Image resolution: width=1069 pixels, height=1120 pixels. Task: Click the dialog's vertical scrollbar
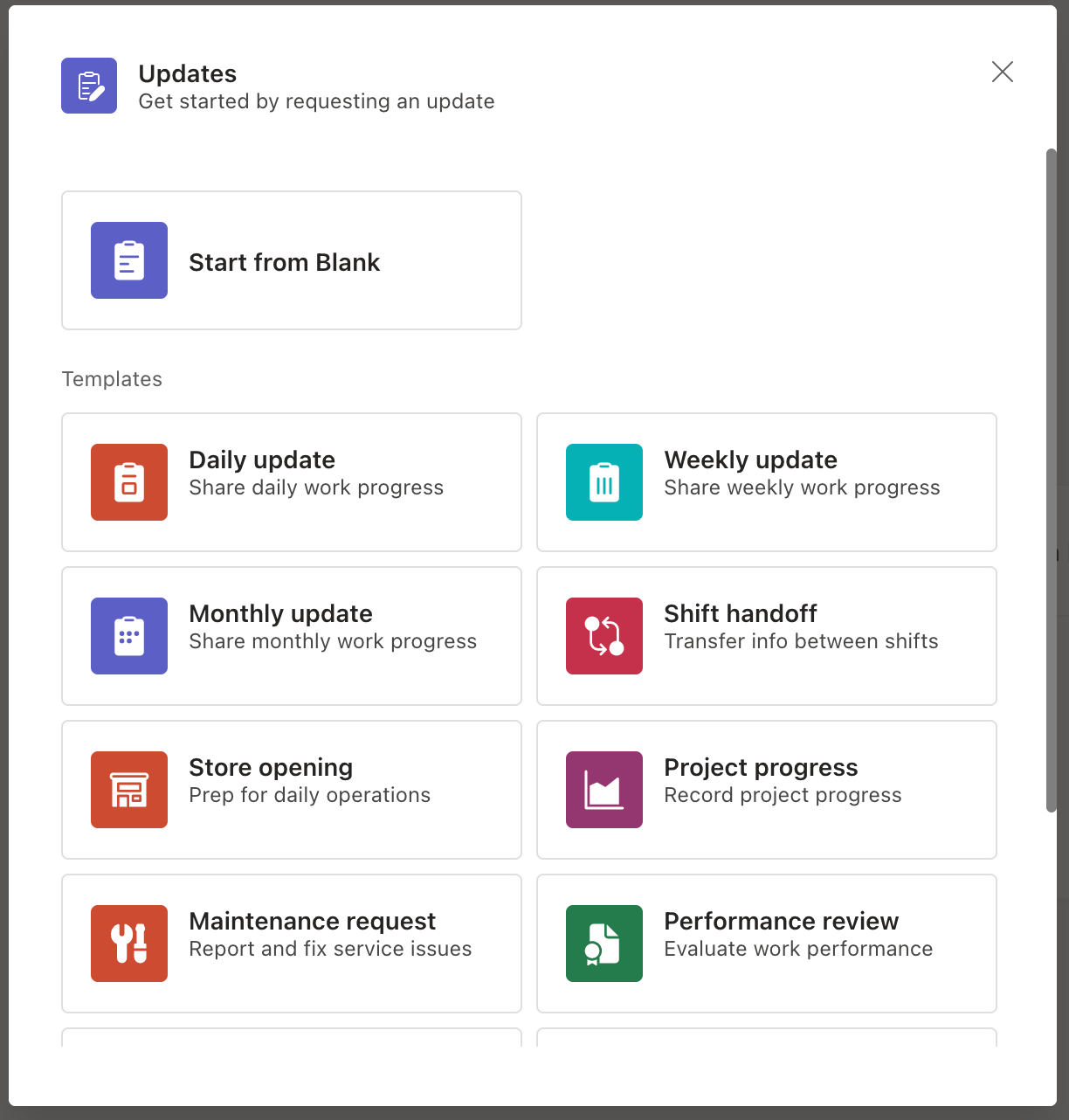pyautogui.click(x=1052, y=480)
